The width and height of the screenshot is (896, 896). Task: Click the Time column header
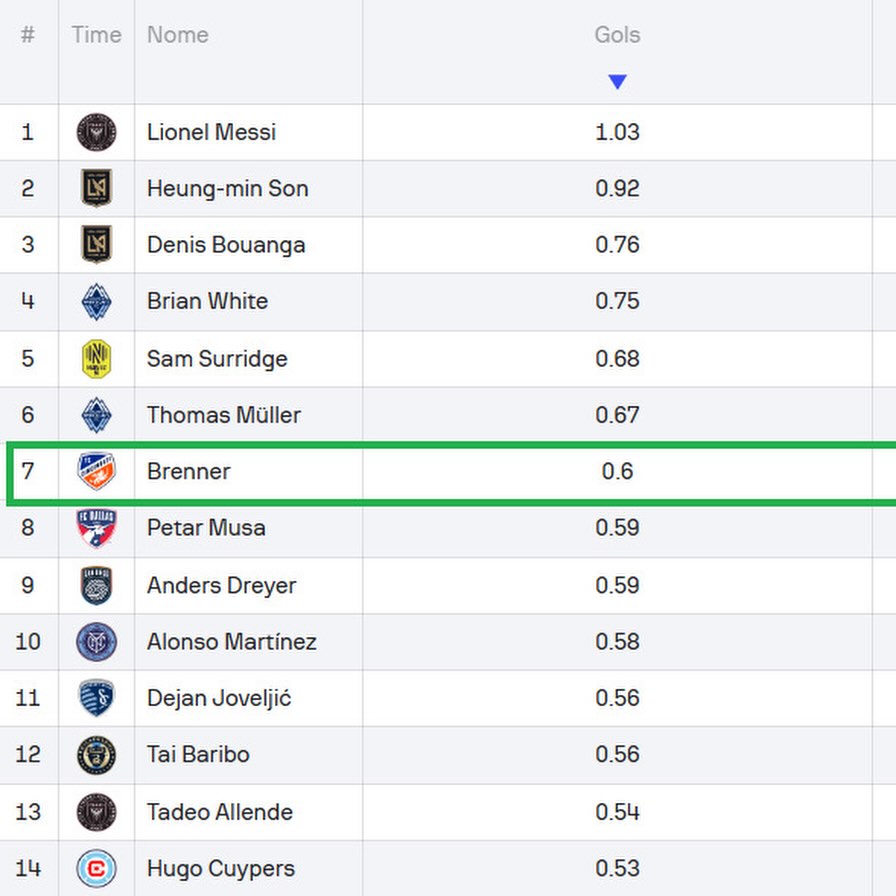(x=96, y=35)
